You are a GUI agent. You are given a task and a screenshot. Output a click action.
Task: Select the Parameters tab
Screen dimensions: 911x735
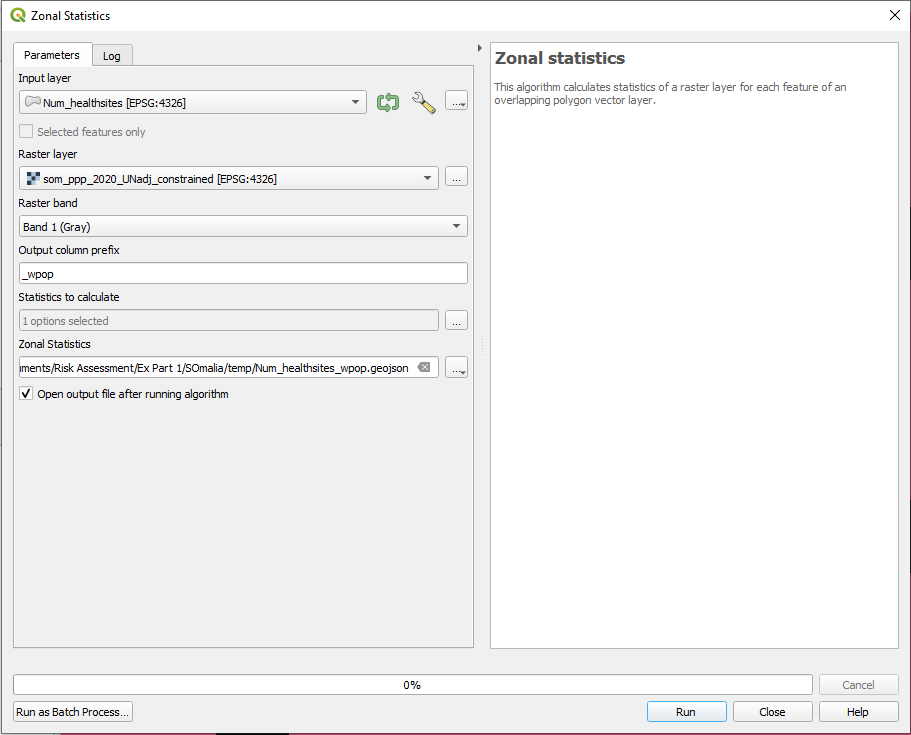(x=52, y=55)
